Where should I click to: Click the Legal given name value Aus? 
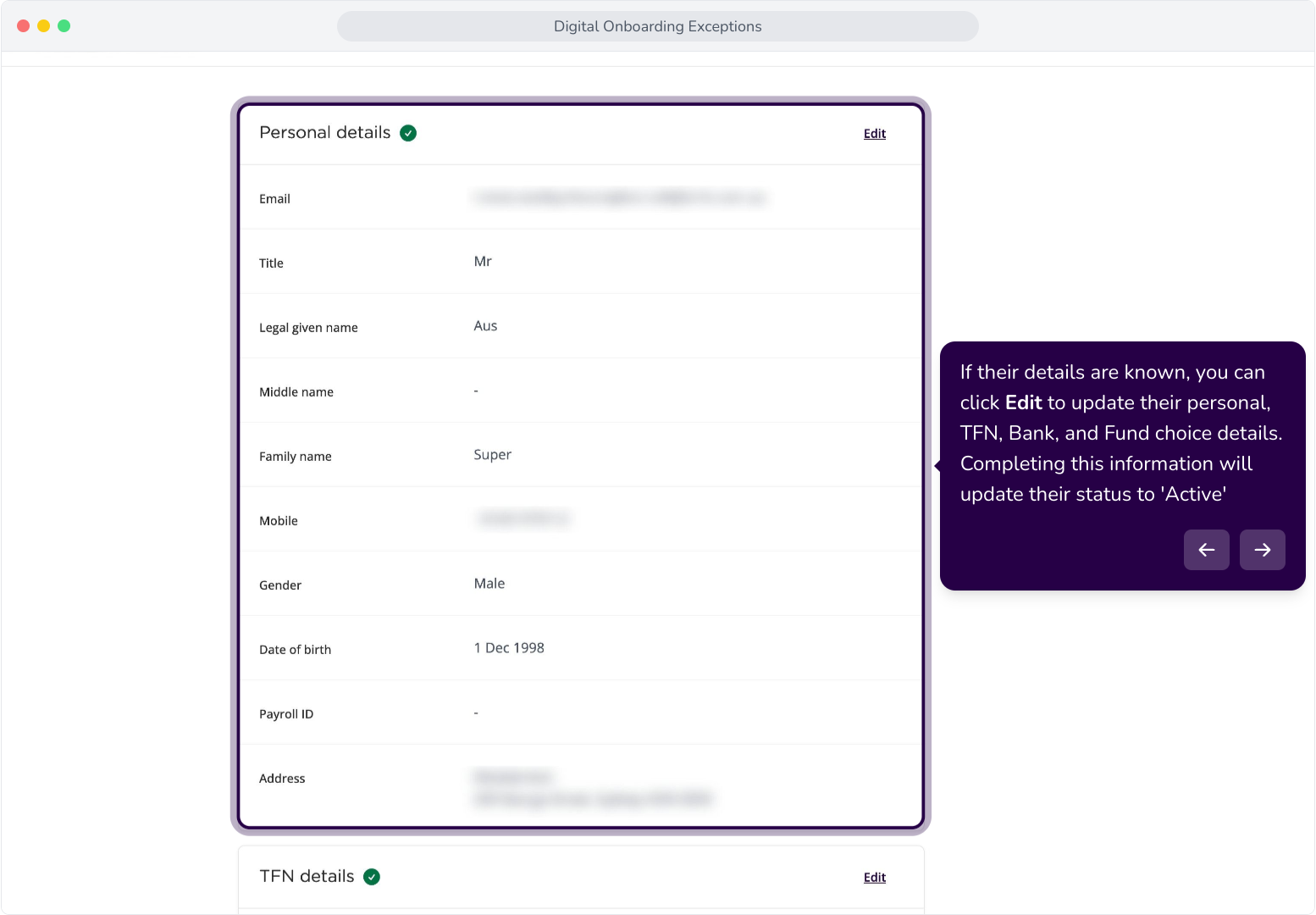coord(485,326)
